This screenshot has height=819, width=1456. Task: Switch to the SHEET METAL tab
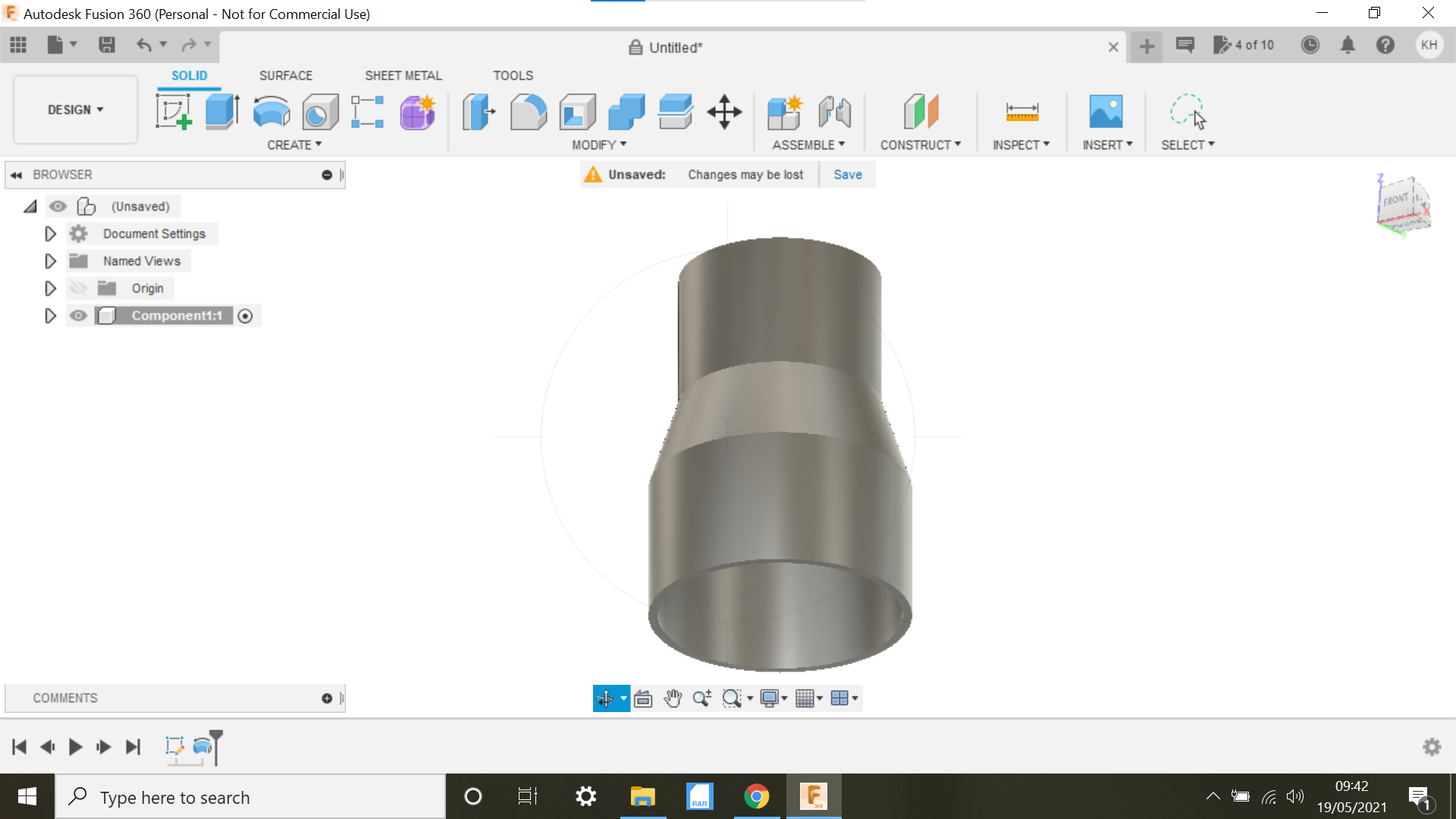click(403, 75)
